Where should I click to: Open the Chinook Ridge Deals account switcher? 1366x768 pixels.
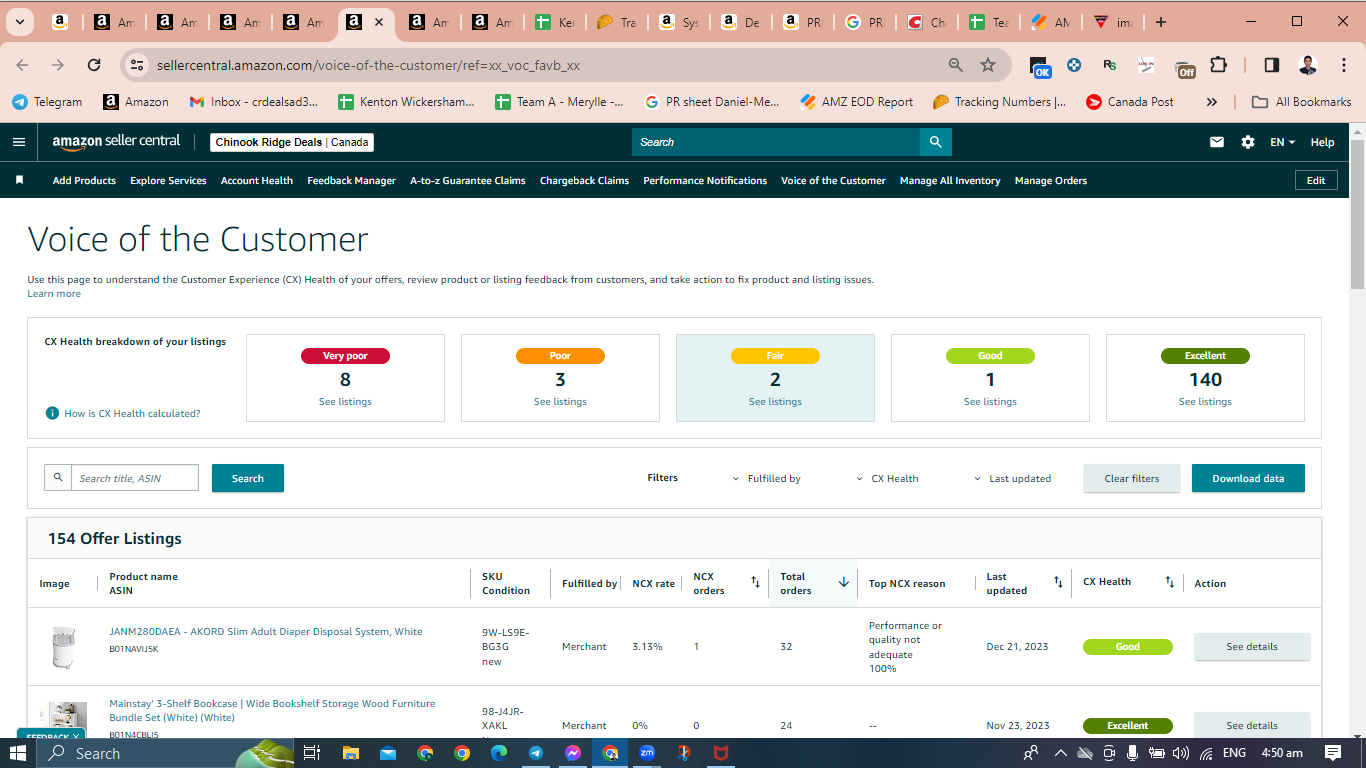(292, 142)
